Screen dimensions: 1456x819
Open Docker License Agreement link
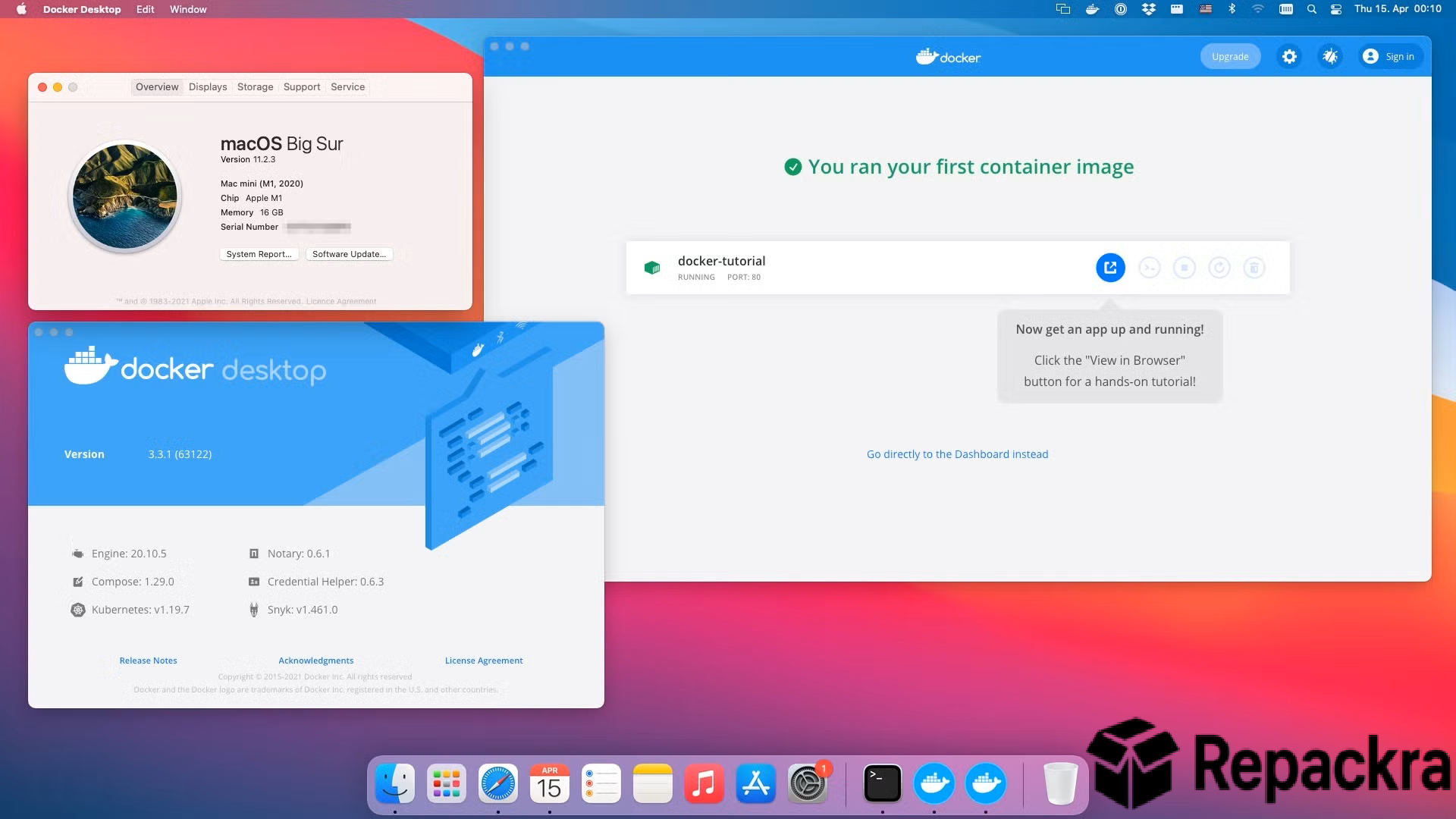484,661
